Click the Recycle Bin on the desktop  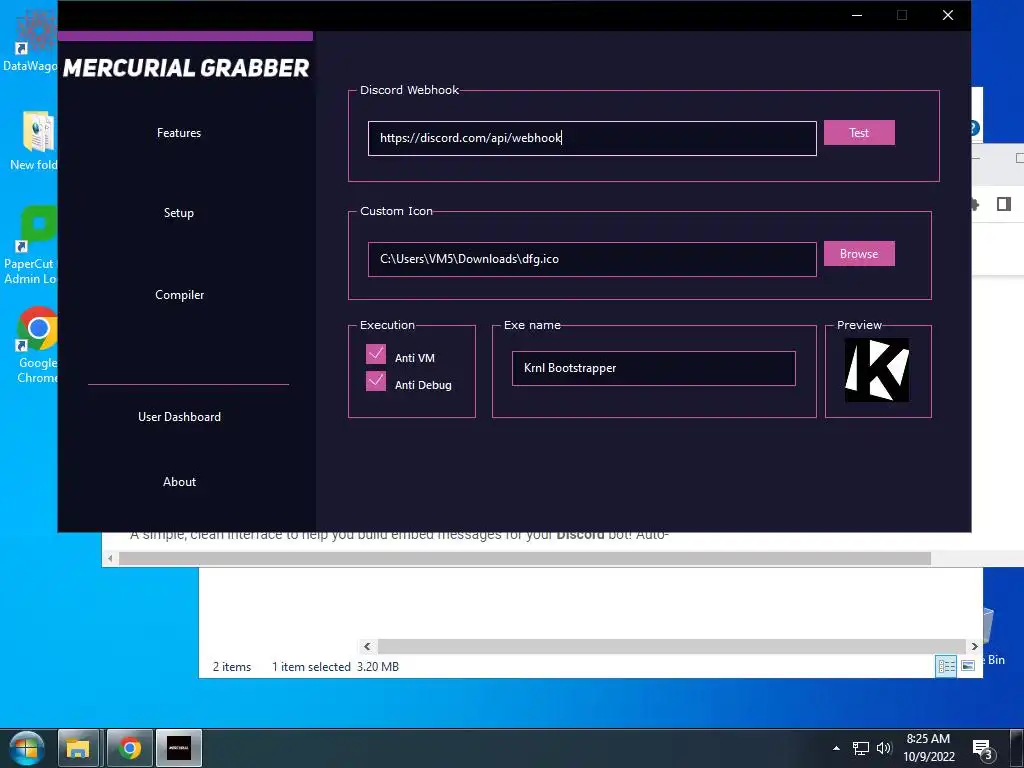tap(993, 637)
